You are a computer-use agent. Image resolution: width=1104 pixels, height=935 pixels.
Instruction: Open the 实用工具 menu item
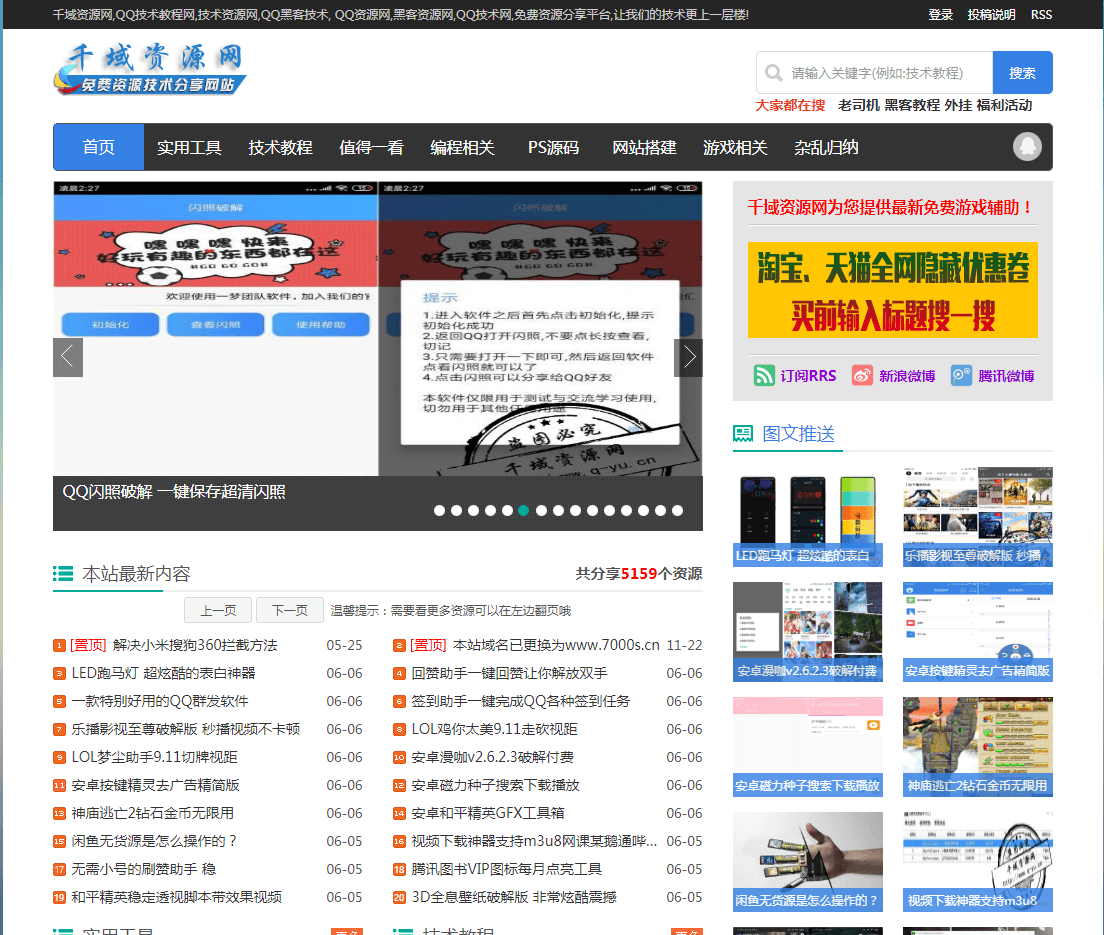(189, 147)
